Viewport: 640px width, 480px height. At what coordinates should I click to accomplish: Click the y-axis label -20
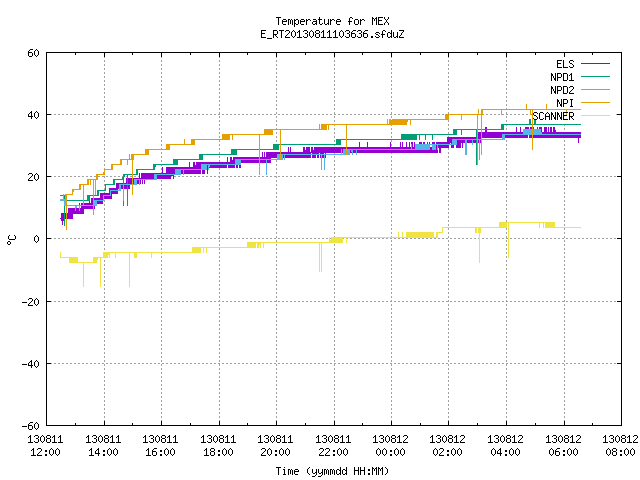(x=30, y=302)
